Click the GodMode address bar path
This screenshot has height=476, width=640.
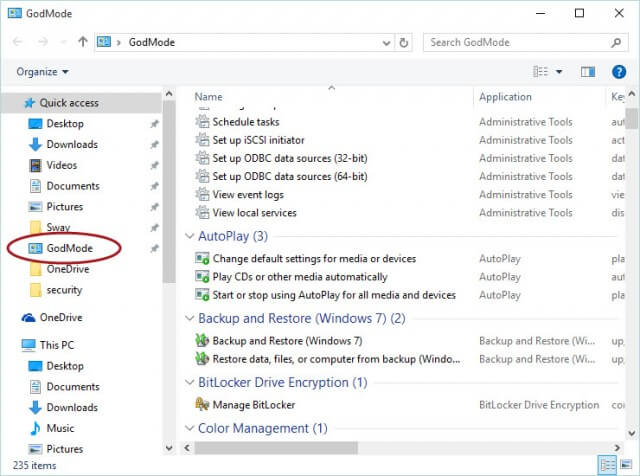[x=152, y=42]
